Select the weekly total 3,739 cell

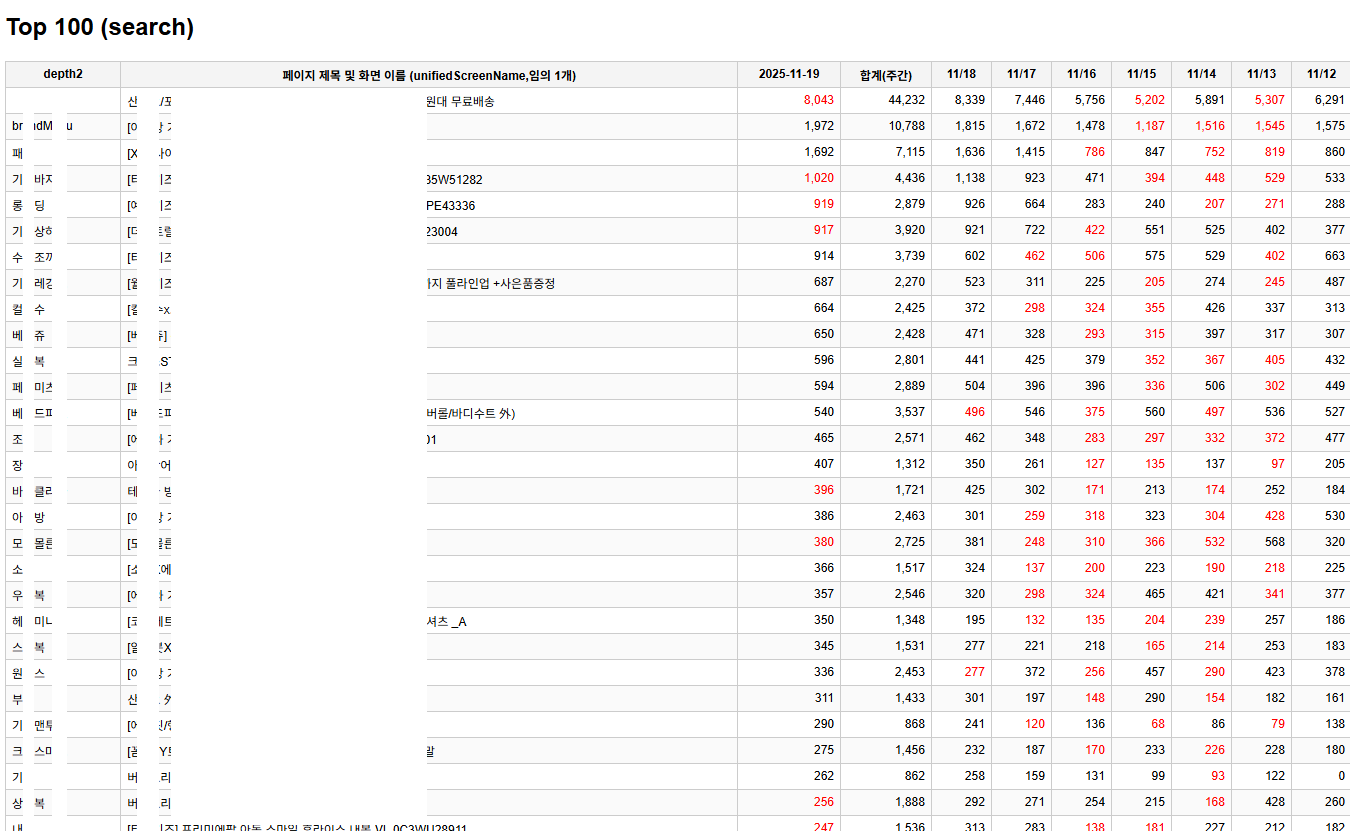coord(886,257)
